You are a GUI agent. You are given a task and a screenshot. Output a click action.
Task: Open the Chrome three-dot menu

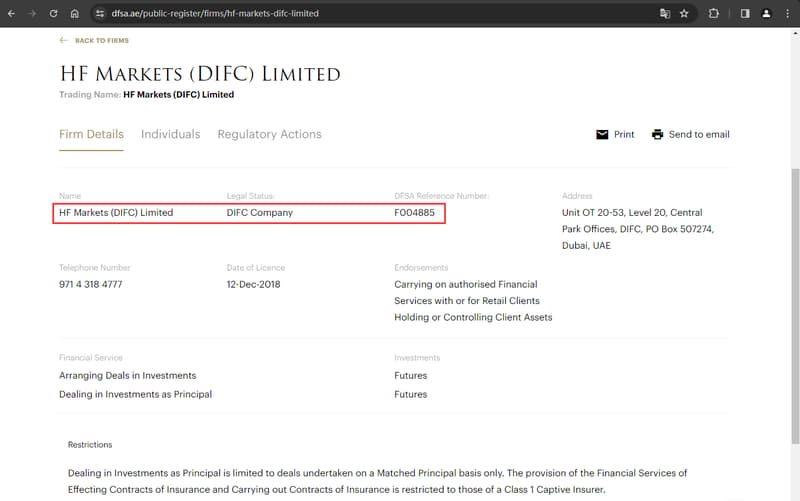point(787,14)
